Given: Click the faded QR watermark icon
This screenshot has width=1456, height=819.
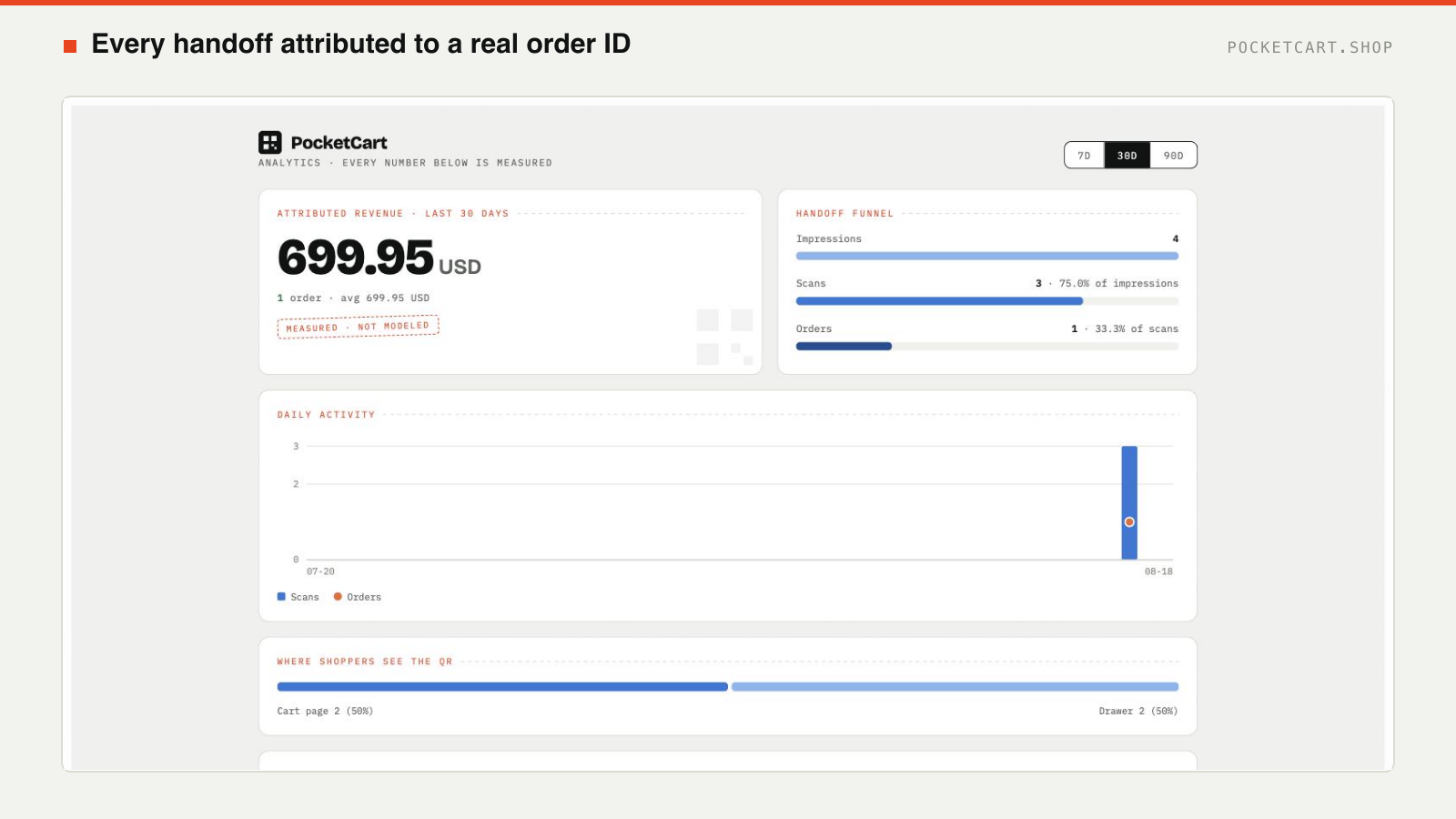Looking at the screenshot, I should (724, 337).
